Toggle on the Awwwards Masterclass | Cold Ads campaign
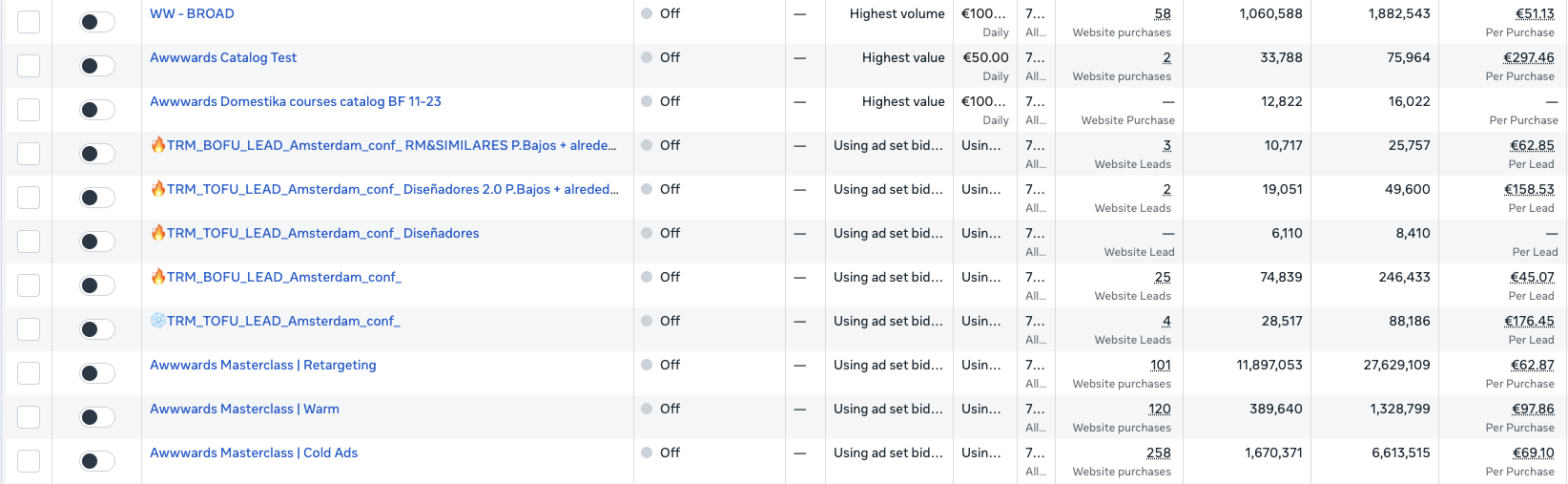The image size is (1568, 484). 96,461
